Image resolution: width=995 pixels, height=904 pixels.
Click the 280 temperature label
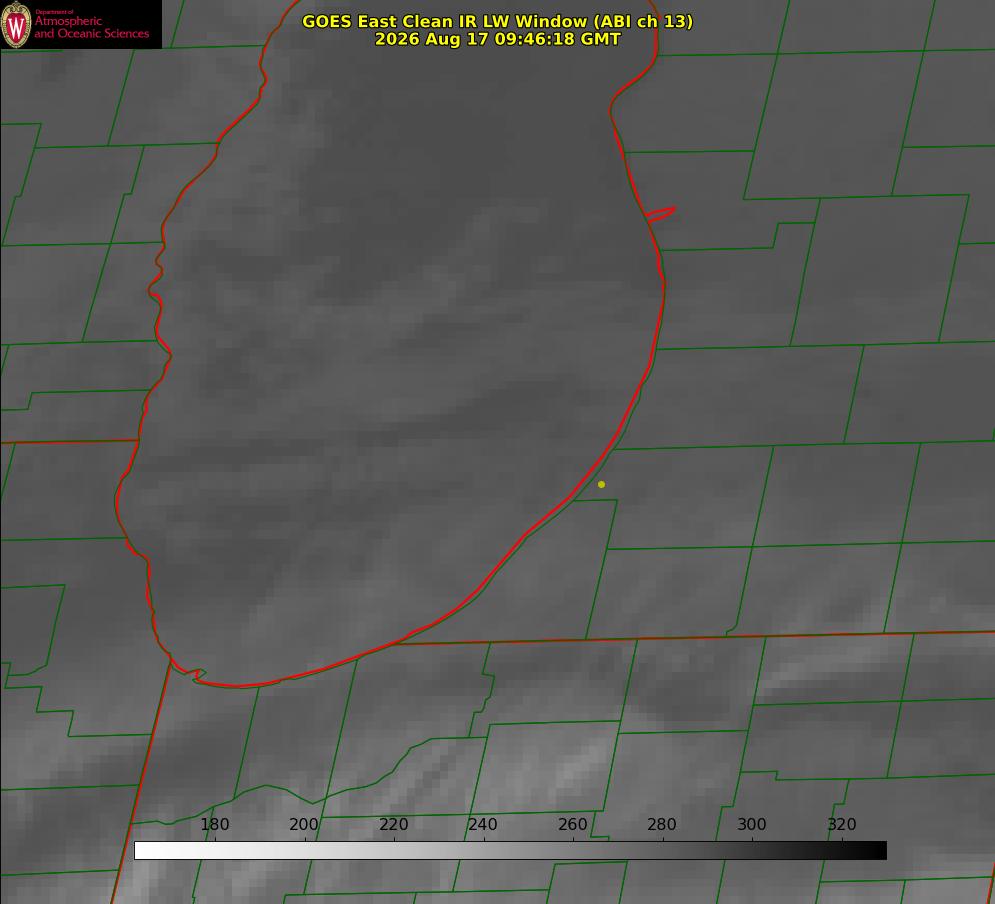[x=662, y=824]
